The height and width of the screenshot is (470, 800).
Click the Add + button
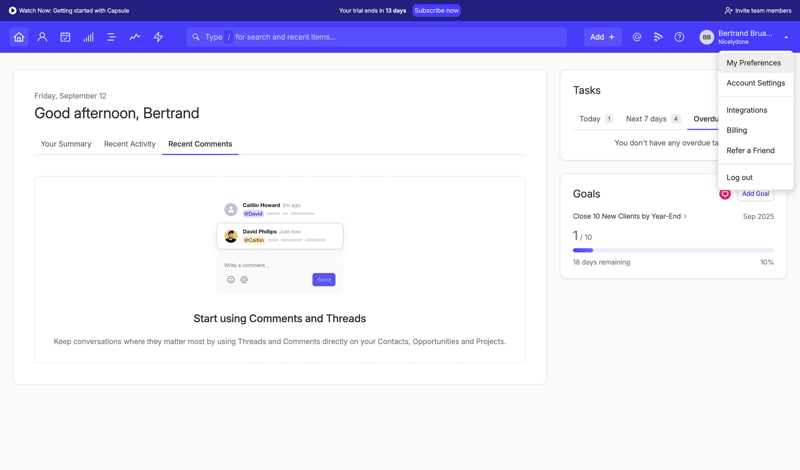pos(603,37)
